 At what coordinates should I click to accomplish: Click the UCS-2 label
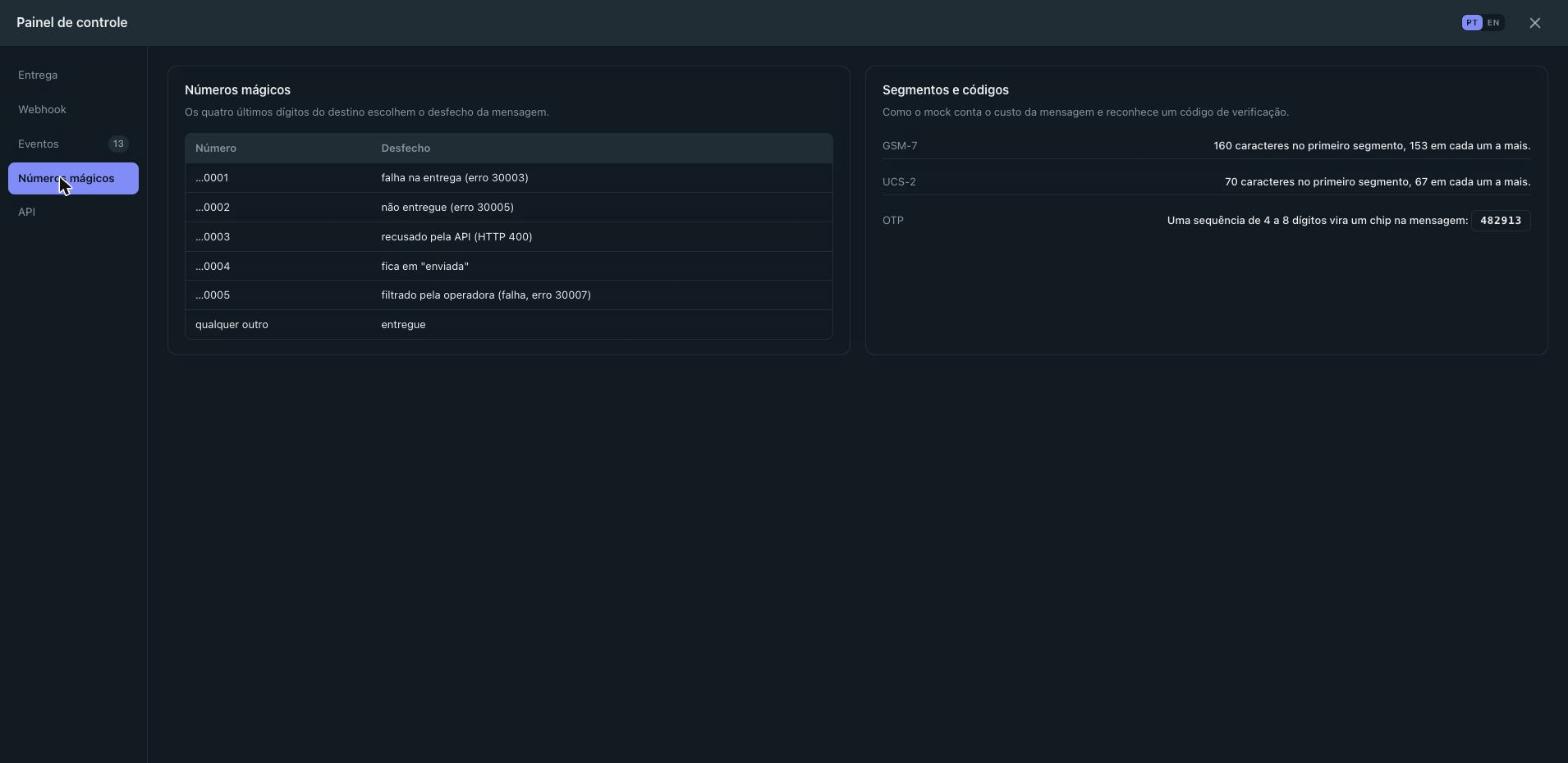tap(899, 182)
